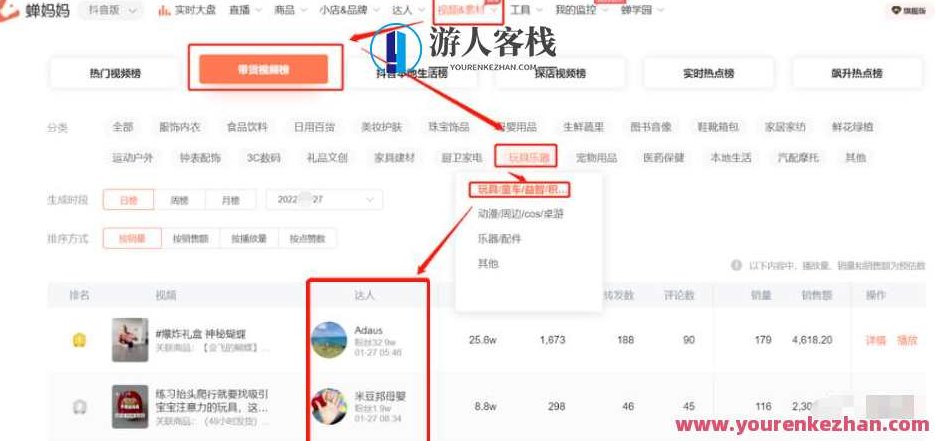This screenshot has width=935, height=441.
Task: Expand the 小店&品牌 menu
Action: (x=348, y=11)
